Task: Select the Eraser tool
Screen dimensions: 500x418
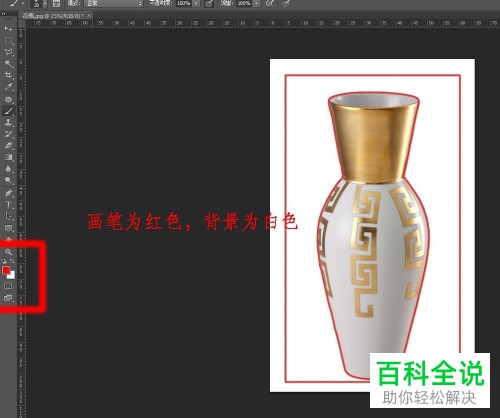Action: pos(8,145)
